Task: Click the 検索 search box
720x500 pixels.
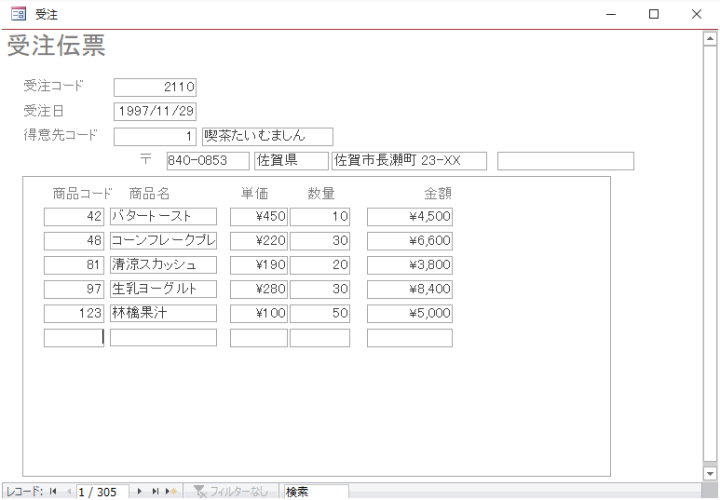Action: (315, 492)
